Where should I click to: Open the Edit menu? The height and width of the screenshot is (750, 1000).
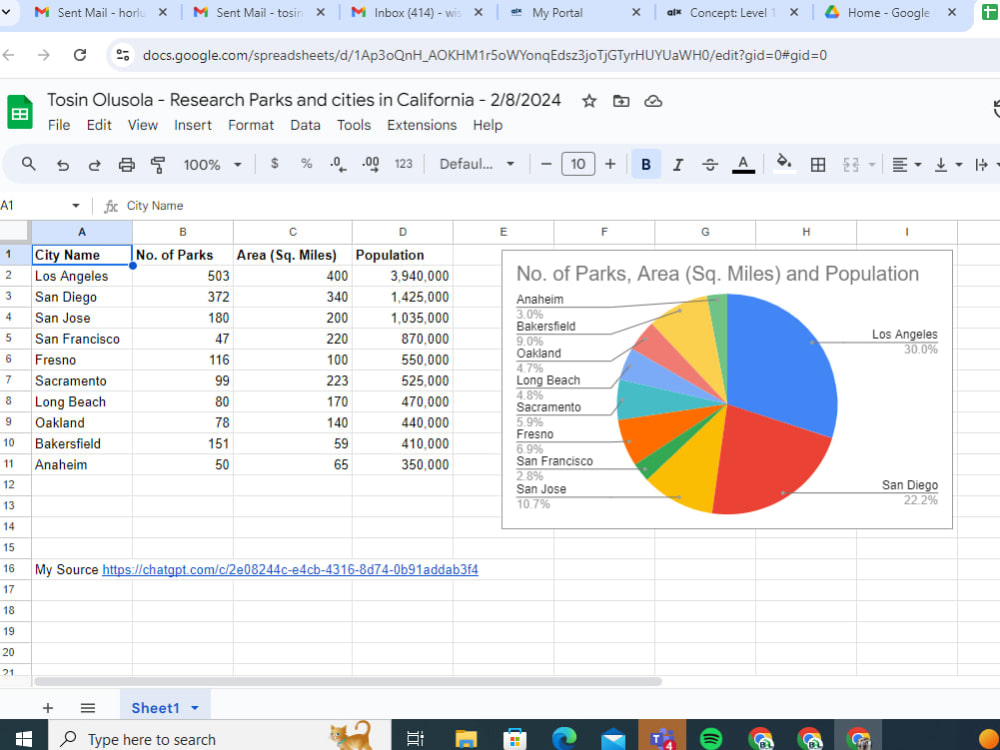click(x=99, y=125)
